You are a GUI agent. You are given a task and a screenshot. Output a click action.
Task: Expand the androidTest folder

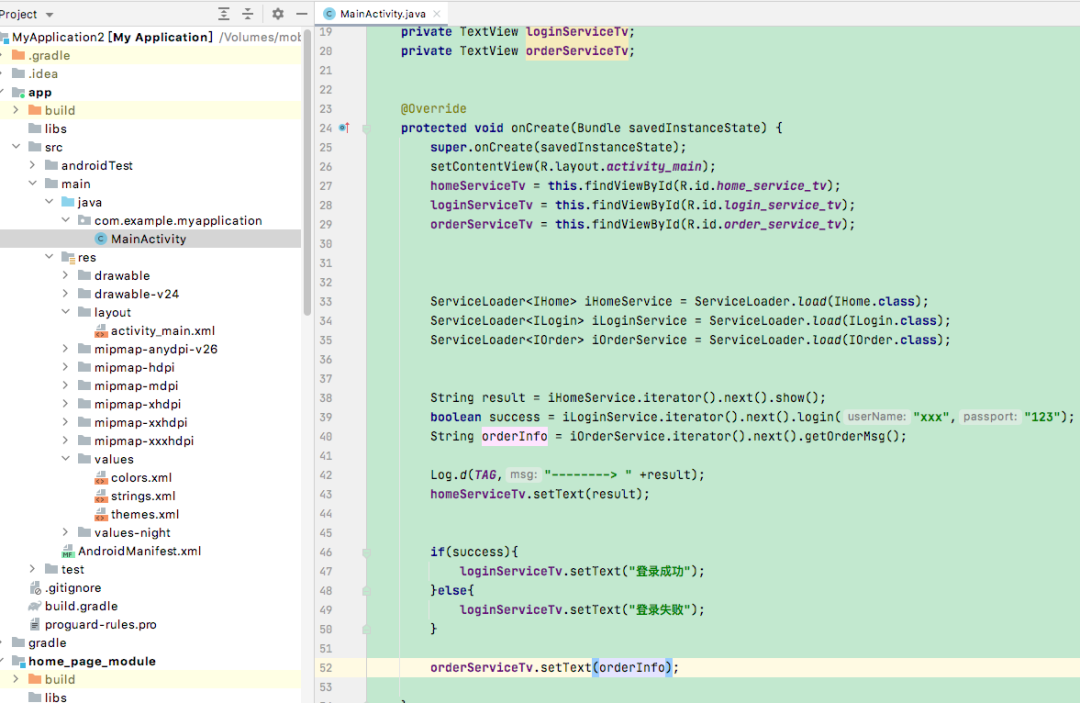tap(32, 165)
